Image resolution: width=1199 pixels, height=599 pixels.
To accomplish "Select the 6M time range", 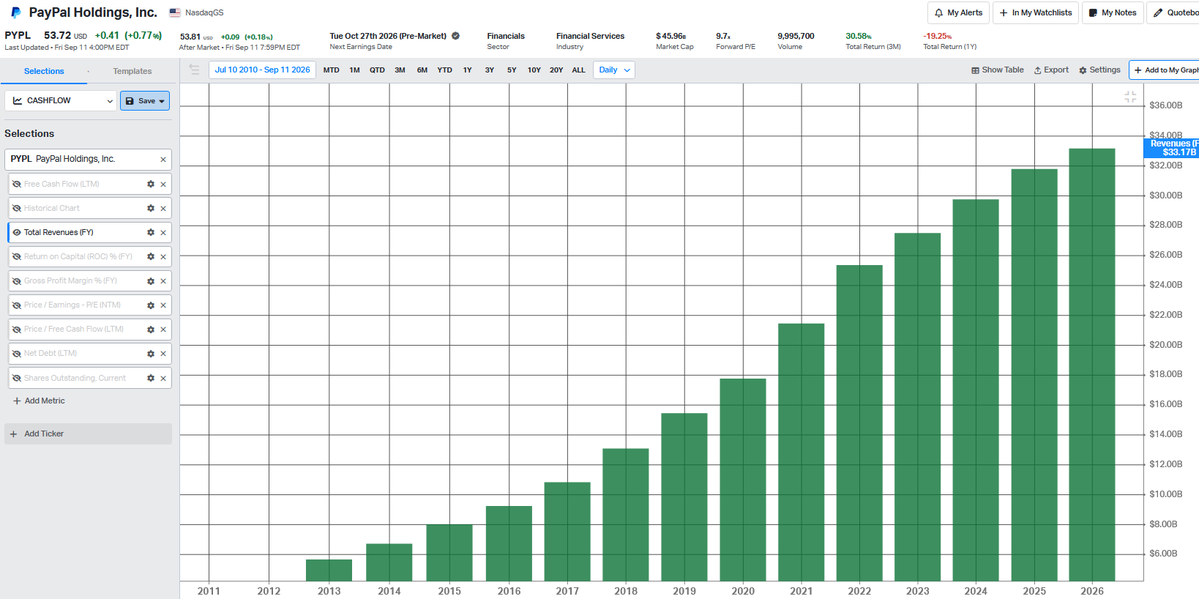I will 422,70.
